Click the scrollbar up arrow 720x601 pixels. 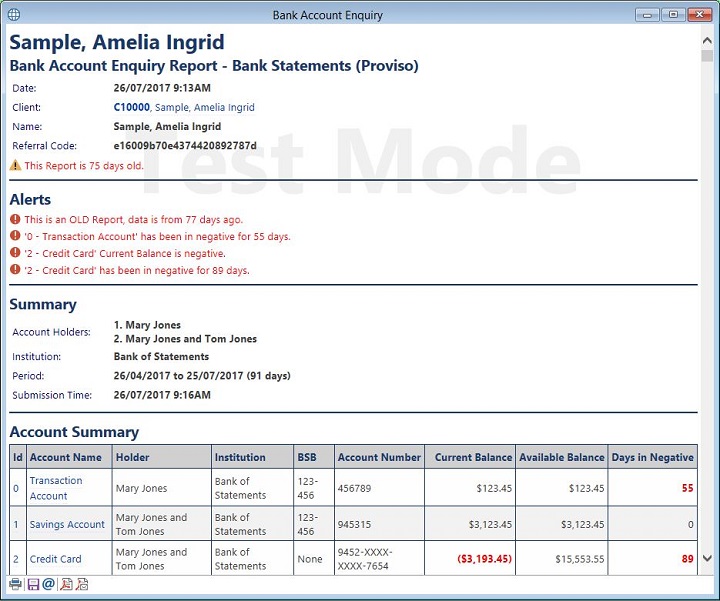coord(707,38)
